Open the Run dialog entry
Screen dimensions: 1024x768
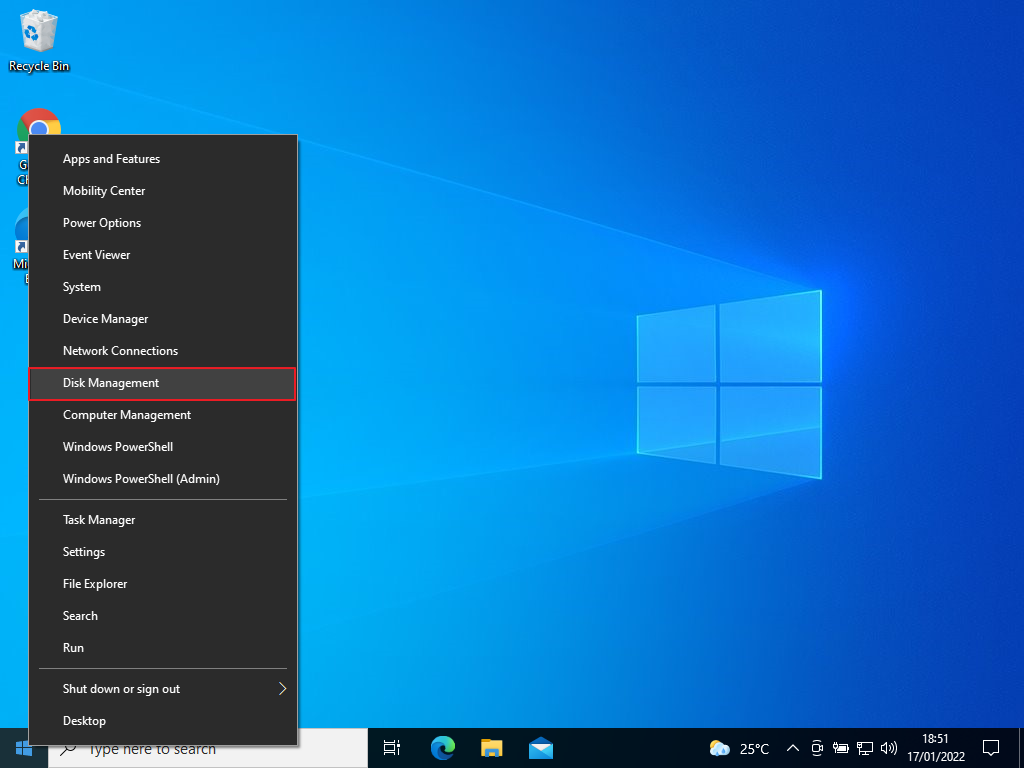tap(163, 648)
